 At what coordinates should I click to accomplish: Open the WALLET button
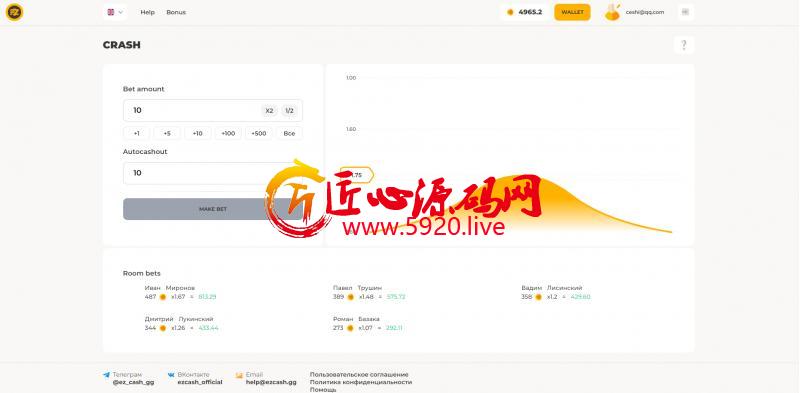[x=572, y=12]
